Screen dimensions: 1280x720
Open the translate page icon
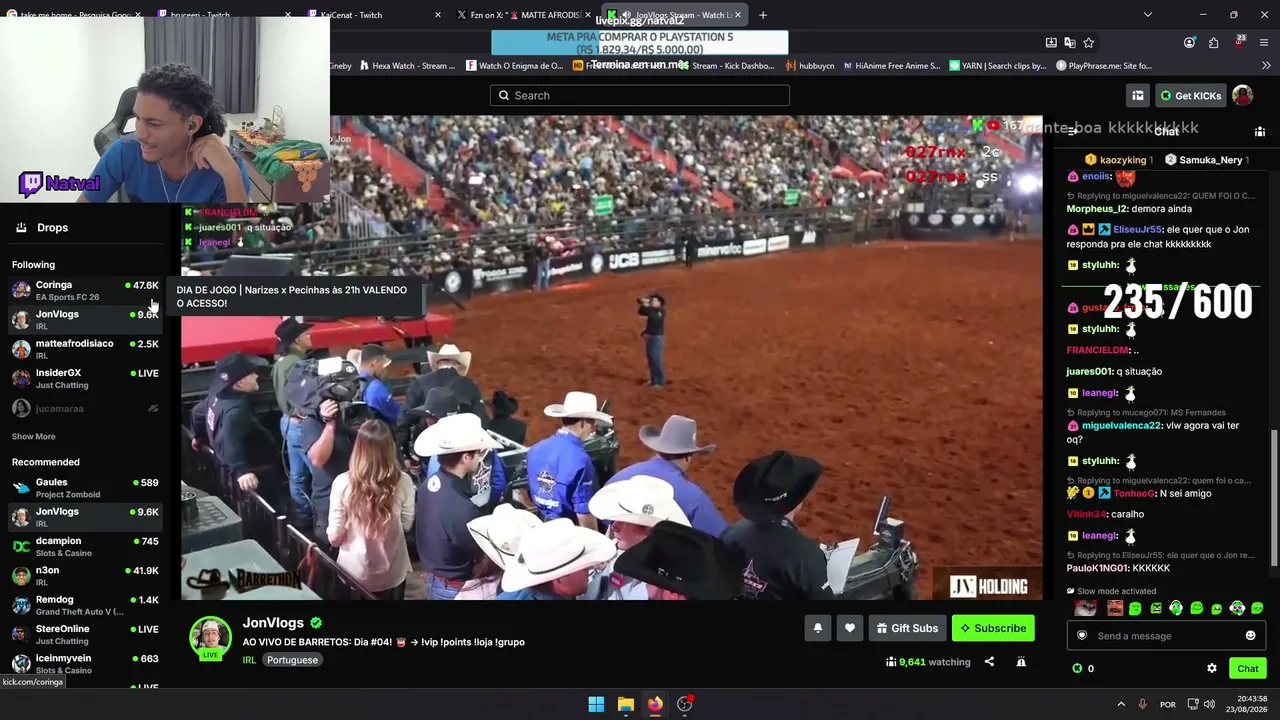tap(1070, 43)
